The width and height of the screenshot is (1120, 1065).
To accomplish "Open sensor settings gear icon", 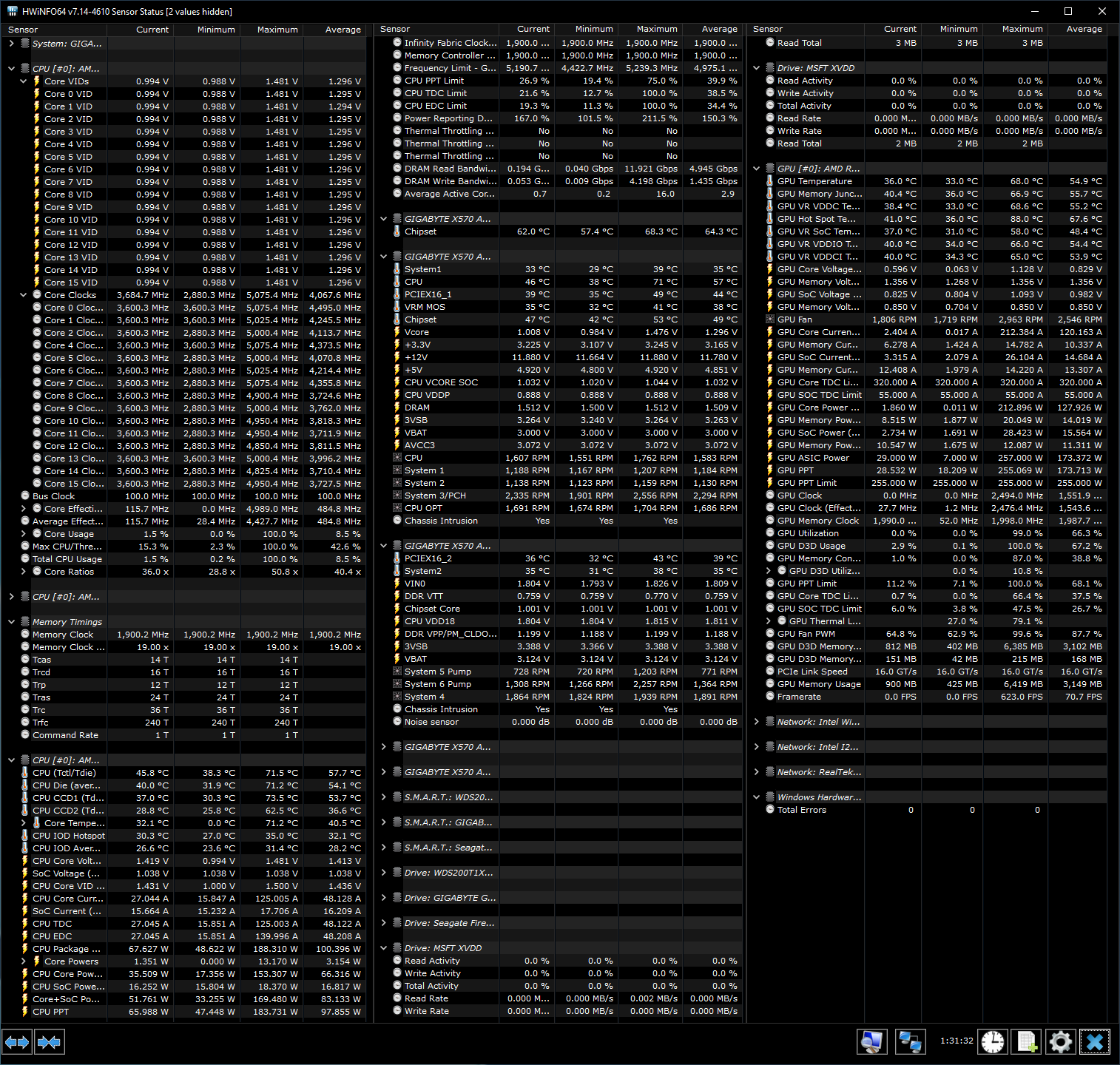I will point(1061,1042).
